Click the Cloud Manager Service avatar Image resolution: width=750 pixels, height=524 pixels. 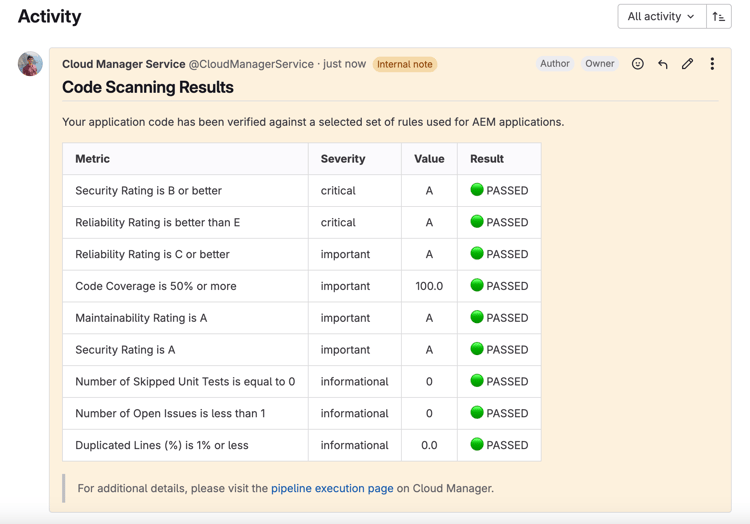[x=30, y=64]
